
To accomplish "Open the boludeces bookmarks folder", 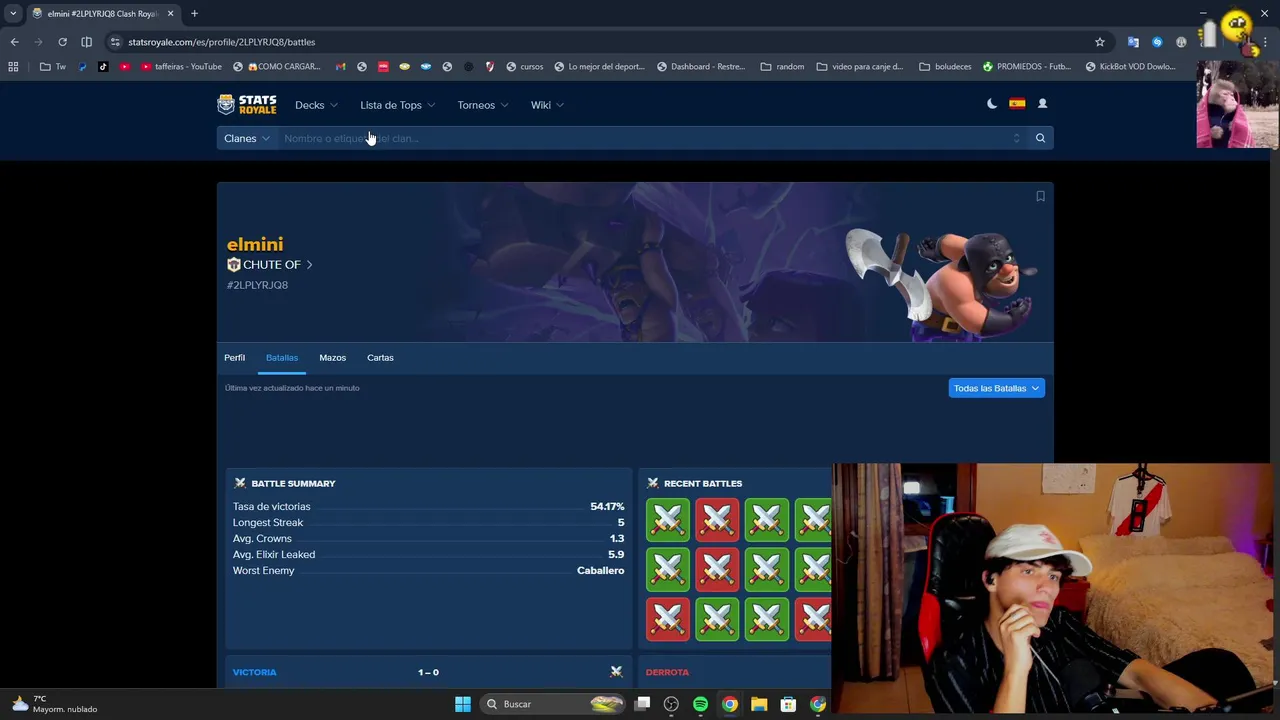I will 945,67.
